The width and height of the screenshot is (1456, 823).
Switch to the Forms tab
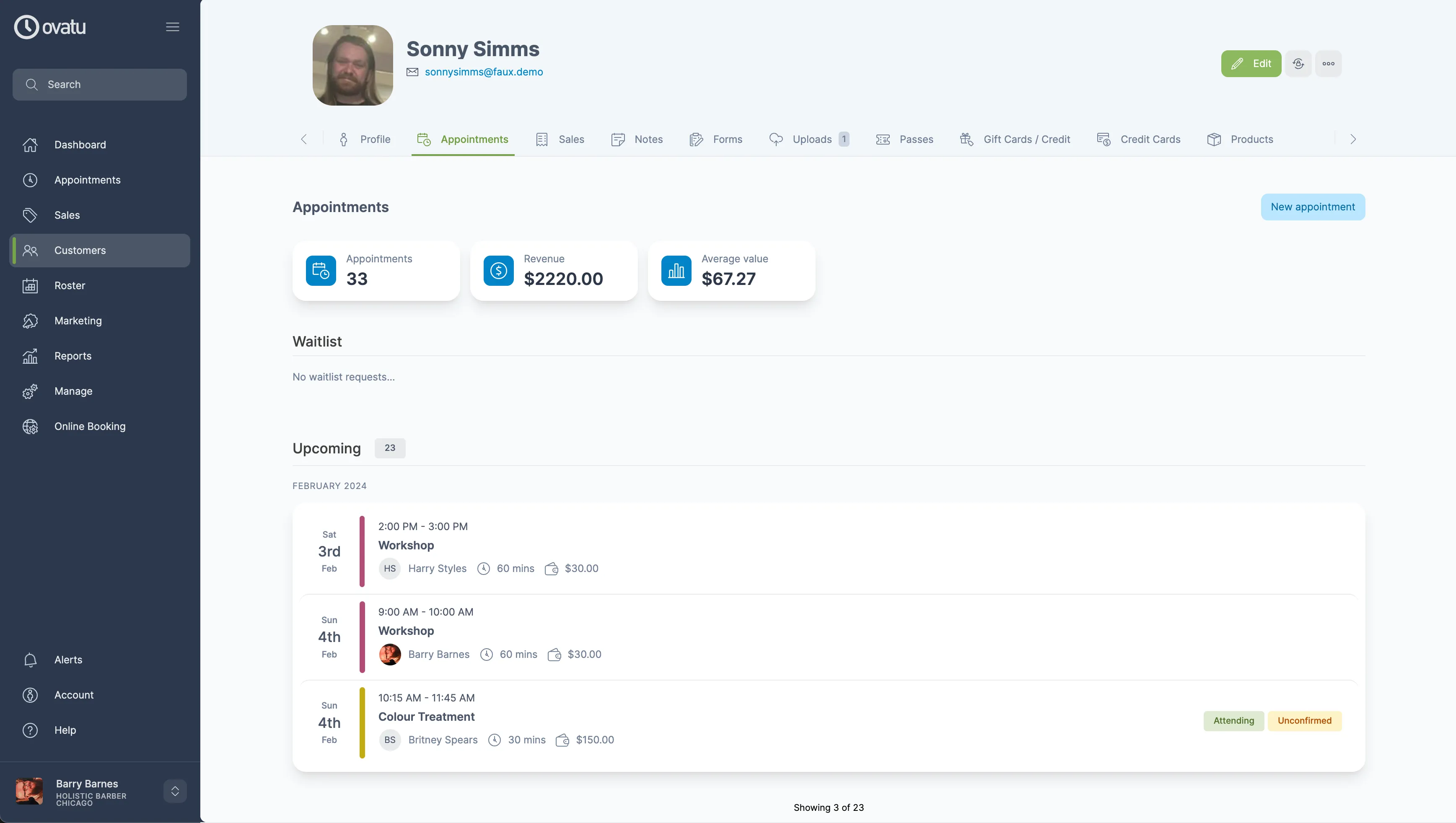715,139
